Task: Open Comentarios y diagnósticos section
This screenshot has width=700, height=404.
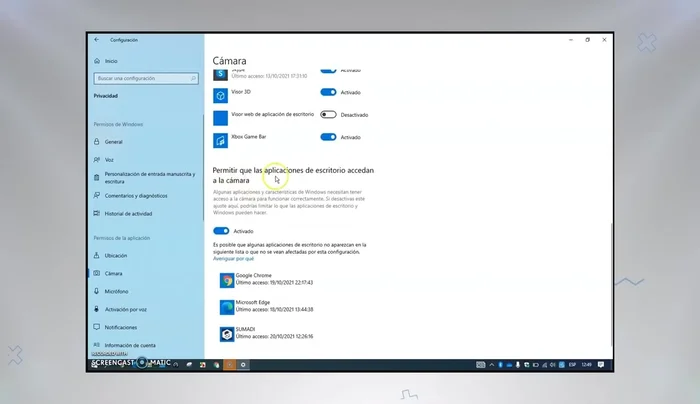Action: [135, 196]
